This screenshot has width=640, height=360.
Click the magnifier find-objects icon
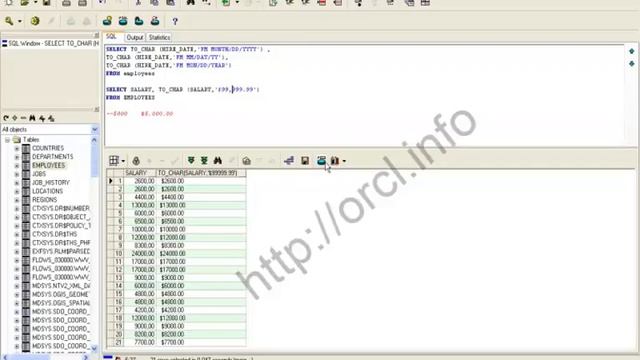(9, 21)
